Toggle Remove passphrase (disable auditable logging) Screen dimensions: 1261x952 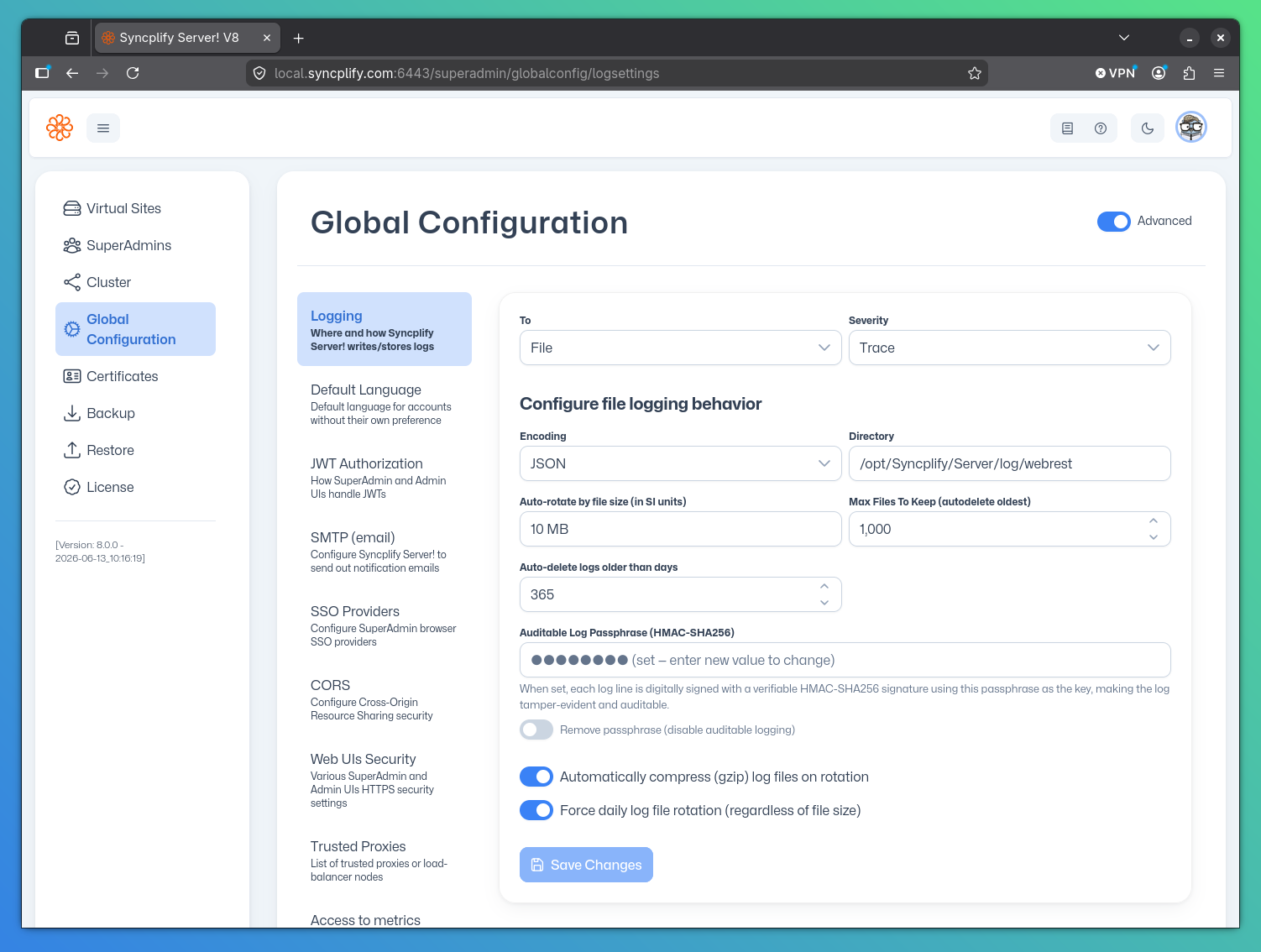[536, 730]
